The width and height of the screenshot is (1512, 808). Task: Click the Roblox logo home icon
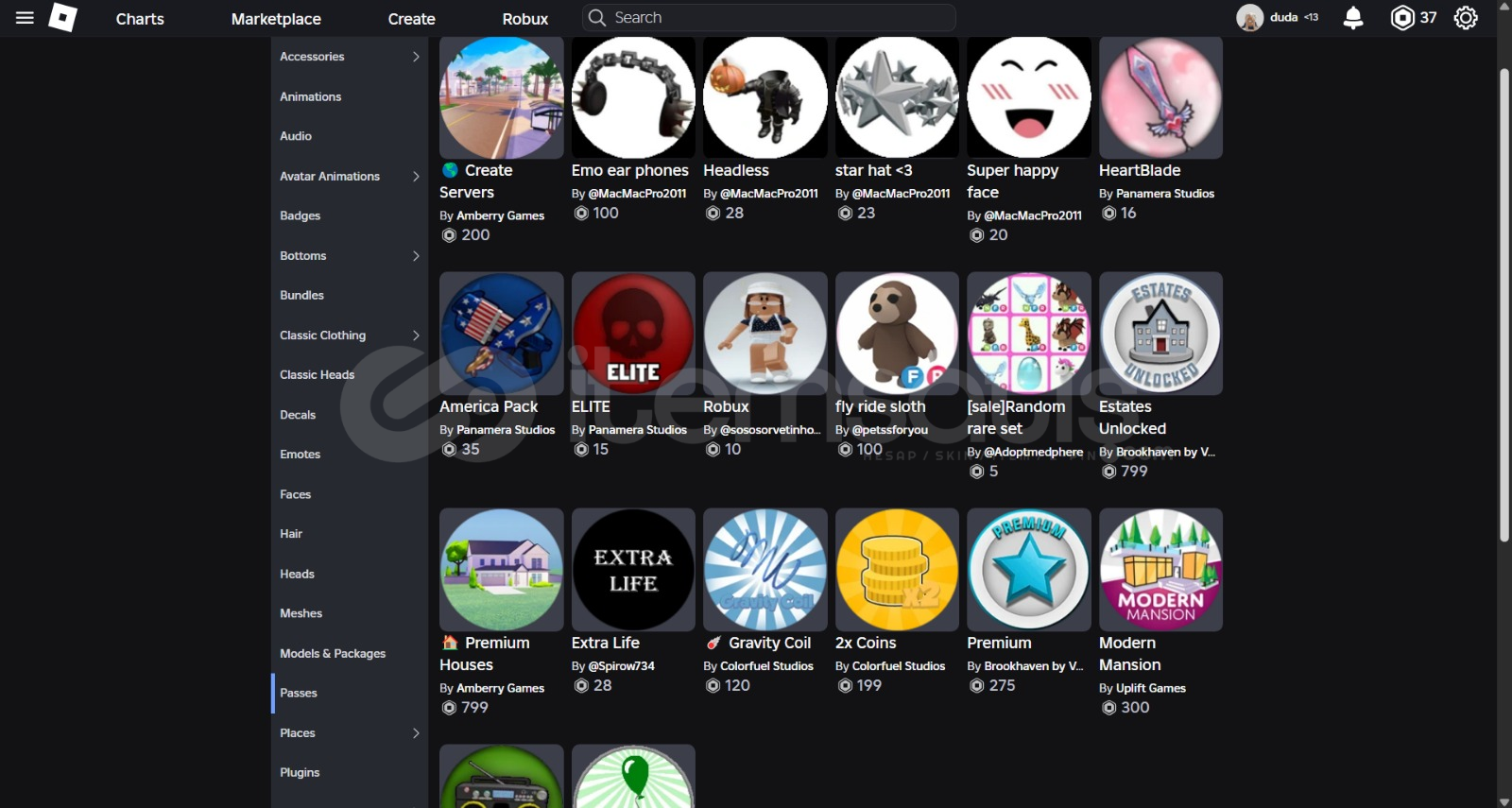click(63, 18)
